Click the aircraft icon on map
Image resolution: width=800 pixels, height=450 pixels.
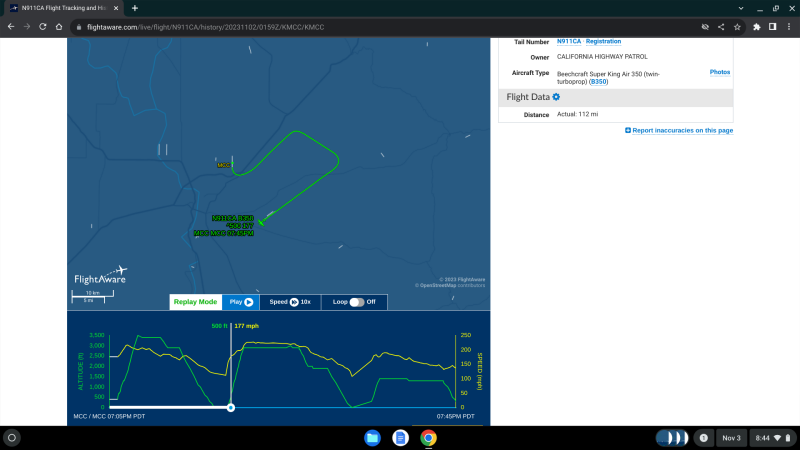tap(261, 222)
